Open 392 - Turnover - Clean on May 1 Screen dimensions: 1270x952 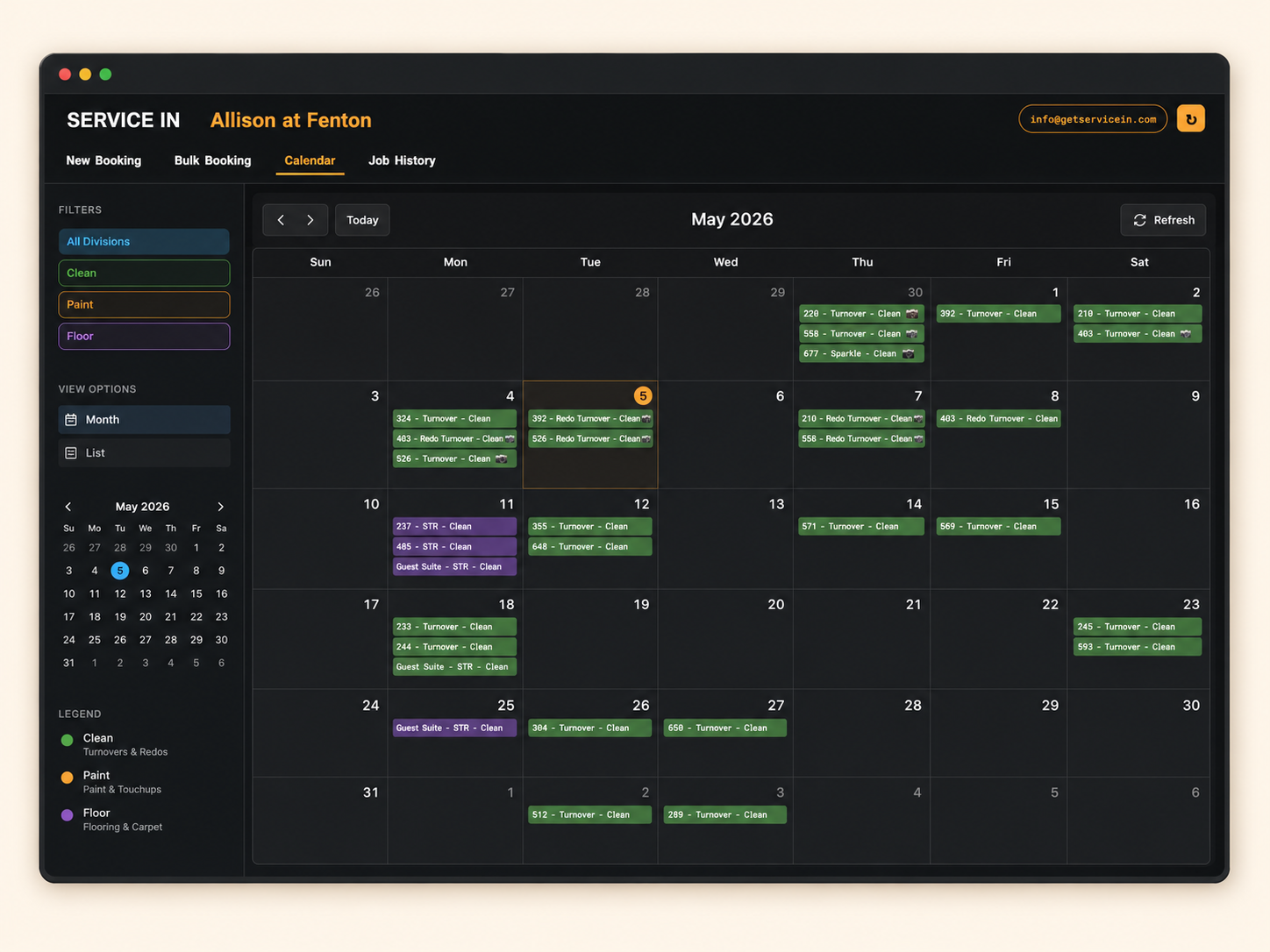(998, 314)
